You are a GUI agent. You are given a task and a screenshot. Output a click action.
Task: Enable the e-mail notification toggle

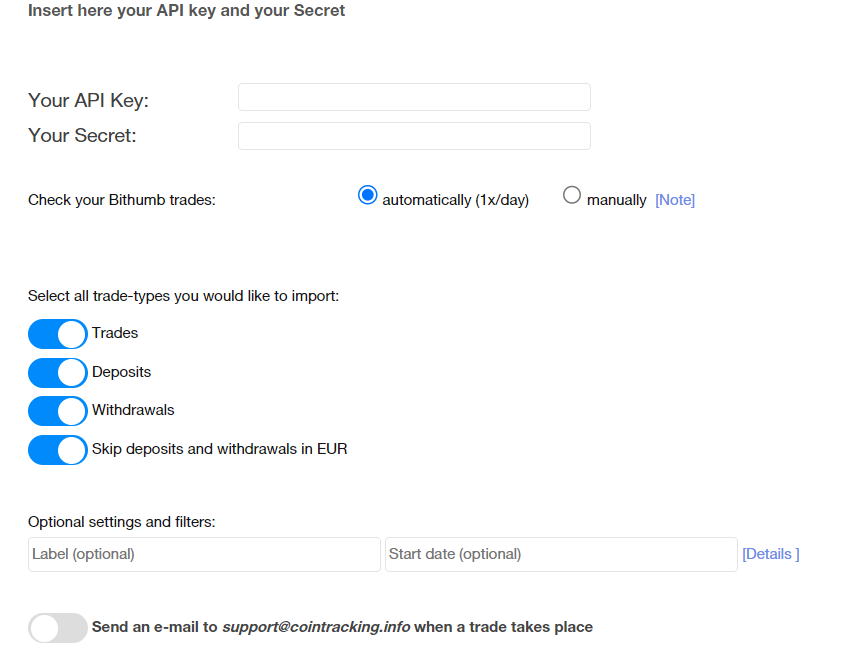click(58, 628)
